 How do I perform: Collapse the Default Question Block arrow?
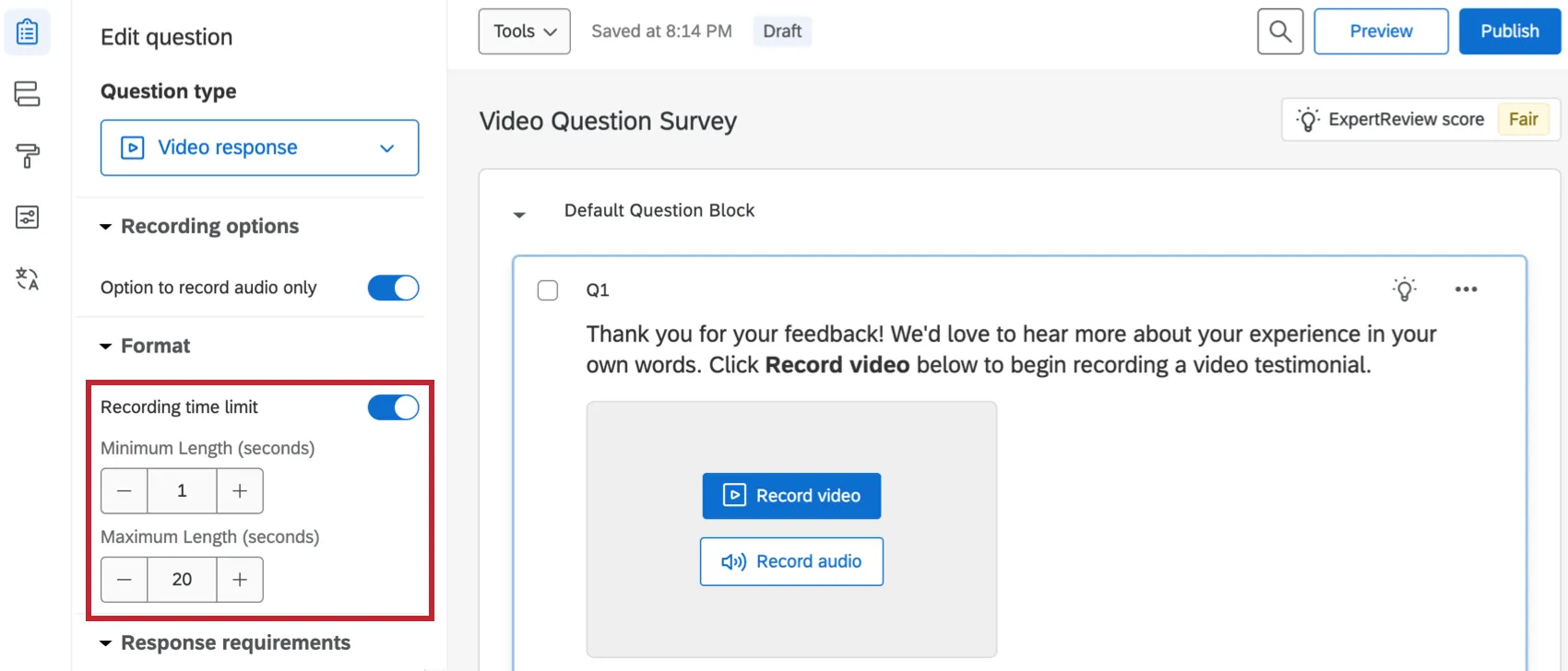click(519, 215)
